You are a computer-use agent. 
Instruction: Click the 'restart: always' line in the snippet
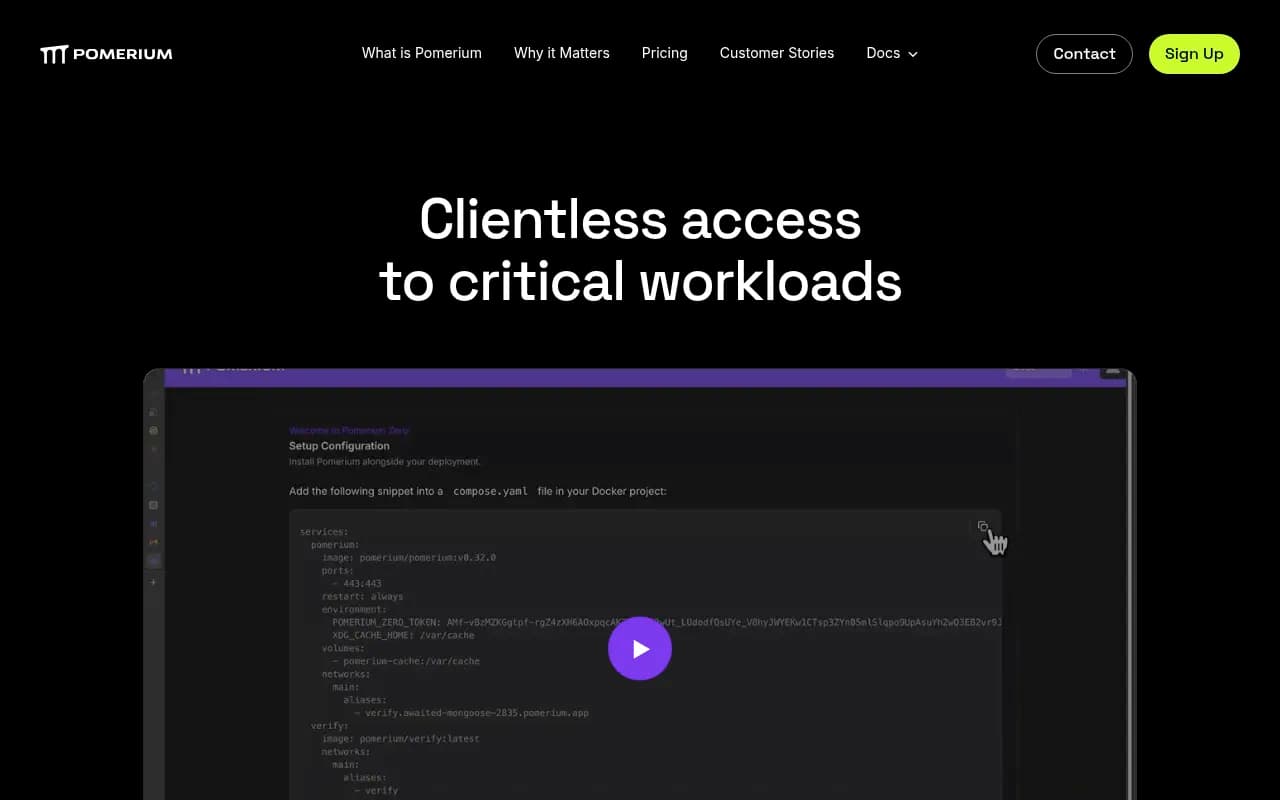coord(362,596)
